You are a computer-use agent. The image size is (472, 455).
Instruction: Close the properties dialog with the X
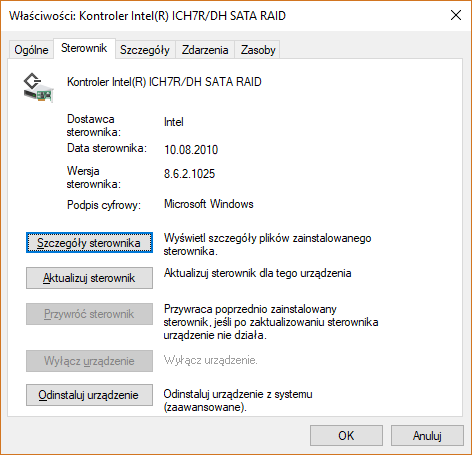(456, 15)
